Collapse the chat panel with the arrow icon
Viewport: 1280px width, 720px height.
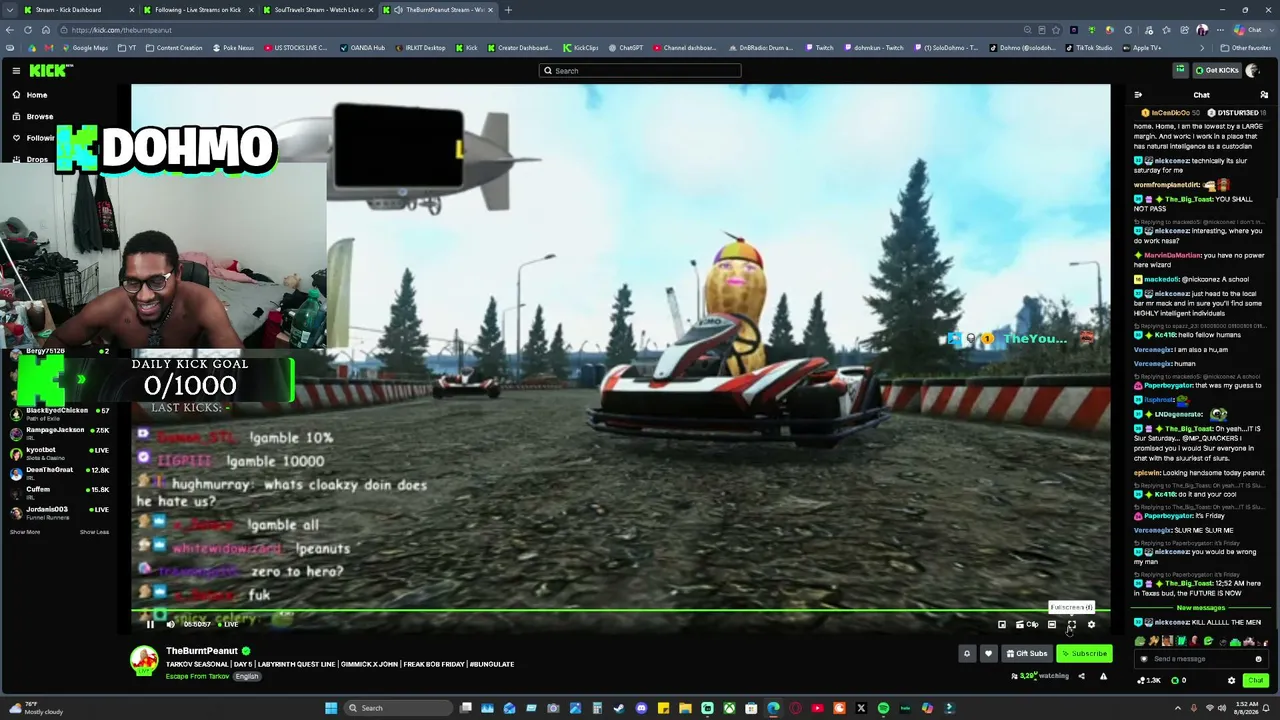(x=1138, y=95)
